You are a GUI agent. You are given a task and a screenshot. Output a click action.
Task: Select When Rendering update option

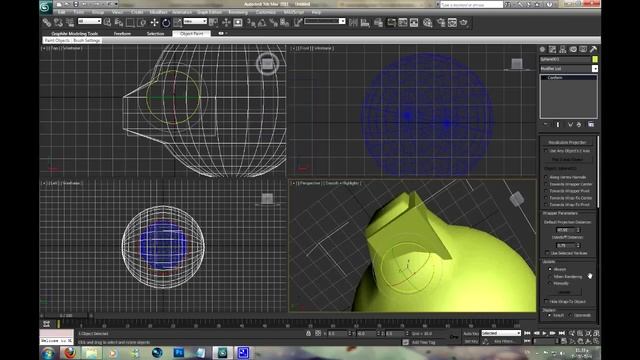click(x=550, y=276)
